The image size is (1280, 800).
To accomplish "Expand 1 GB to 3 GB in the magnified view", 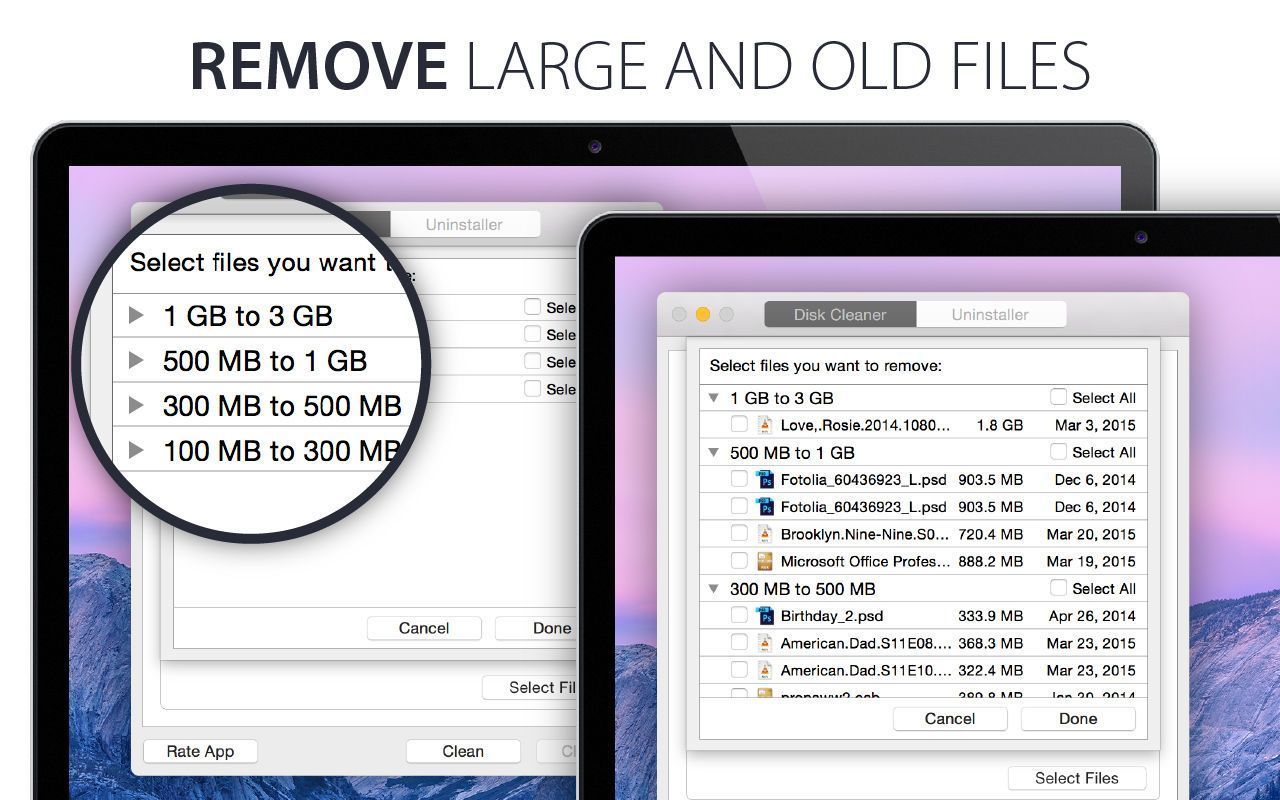I will coord(137,316).
